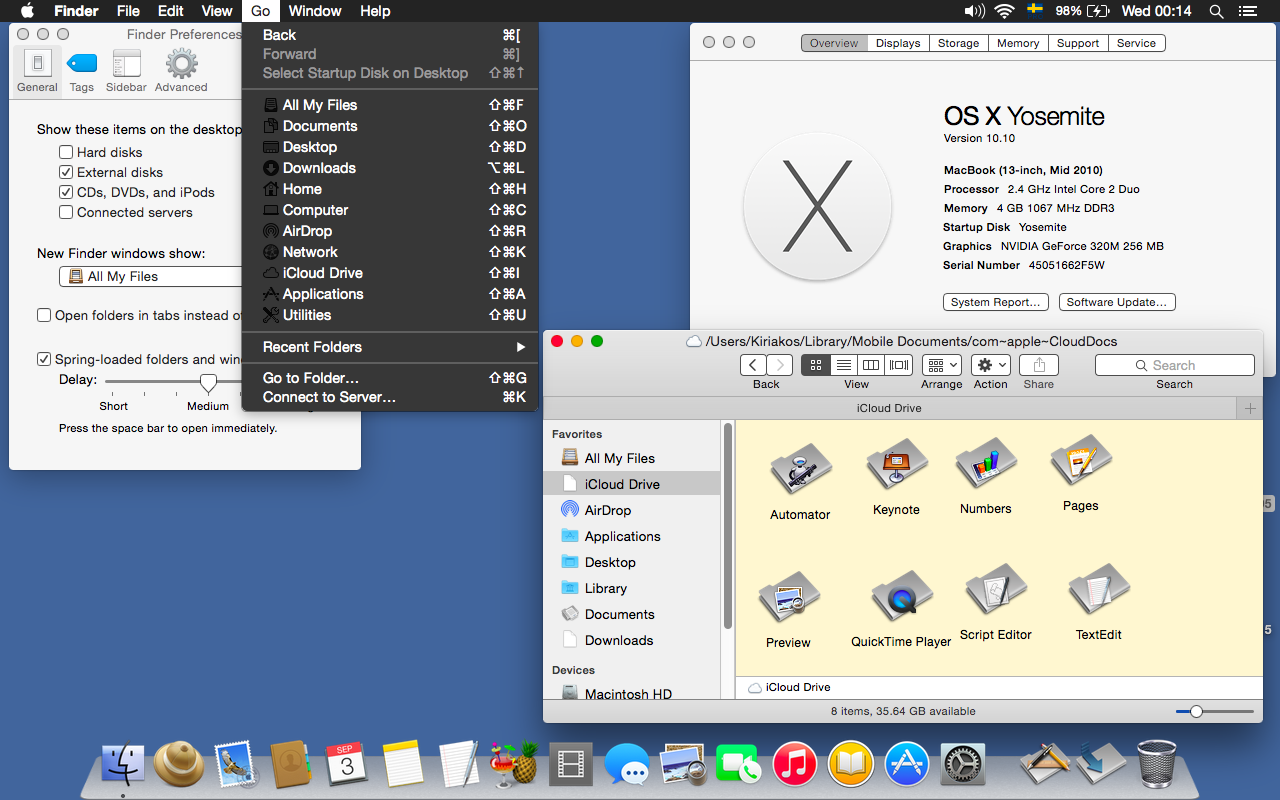Select AirDrop in Finder sidebar
The height and width of the screenshot is (800, 1280).
point(632,510)
